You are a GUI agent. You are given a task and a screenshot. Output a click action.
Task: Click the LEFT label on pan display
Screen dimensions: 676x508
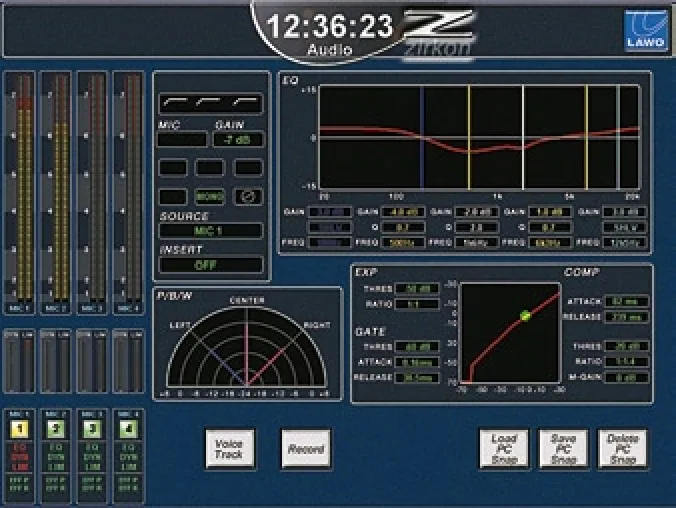pos(180,325)
